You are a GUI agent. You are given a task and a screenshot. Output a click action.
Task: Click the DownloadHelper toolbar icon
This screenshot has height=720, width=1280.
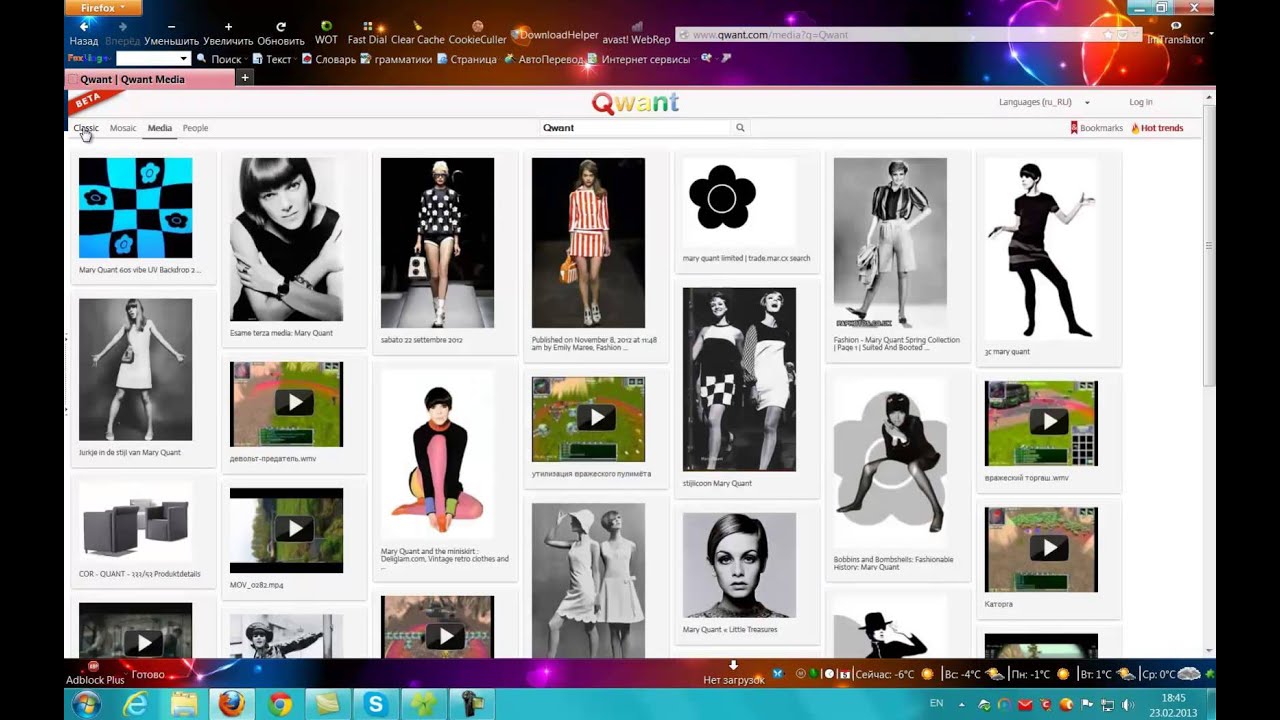[555, 35]
